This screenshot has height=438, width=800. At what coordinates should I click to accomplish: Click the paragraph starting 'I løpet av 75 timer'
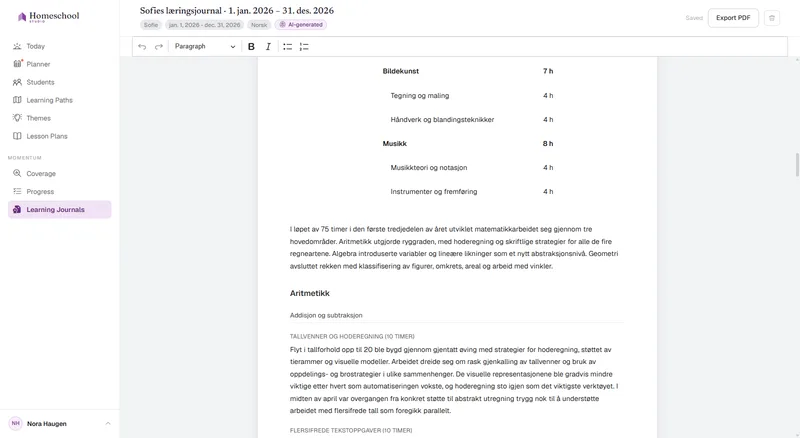(x=454, y=248)
